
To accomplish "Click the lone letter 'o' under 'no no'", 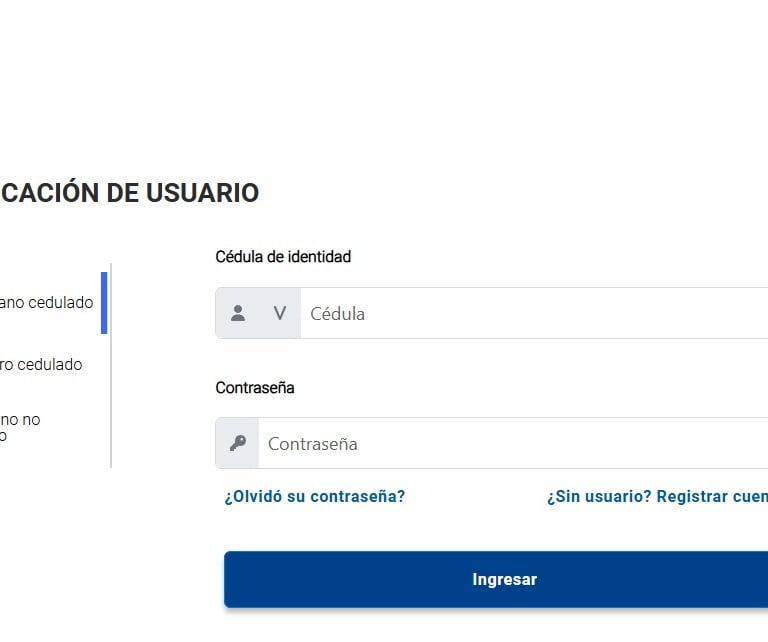I will coord(3,436).
